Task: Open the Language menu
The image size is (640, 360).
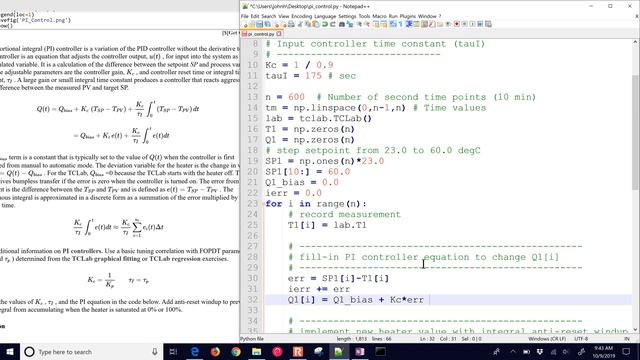Action: coord(325,16)
